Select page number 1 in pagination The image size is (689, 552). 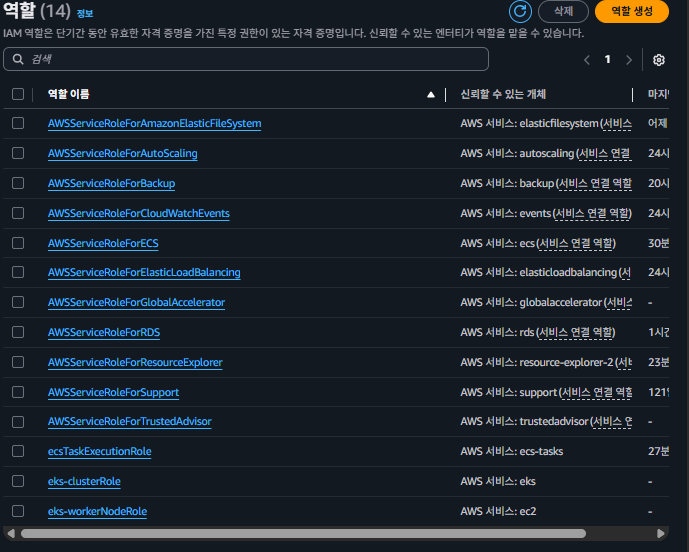(608, 59)
